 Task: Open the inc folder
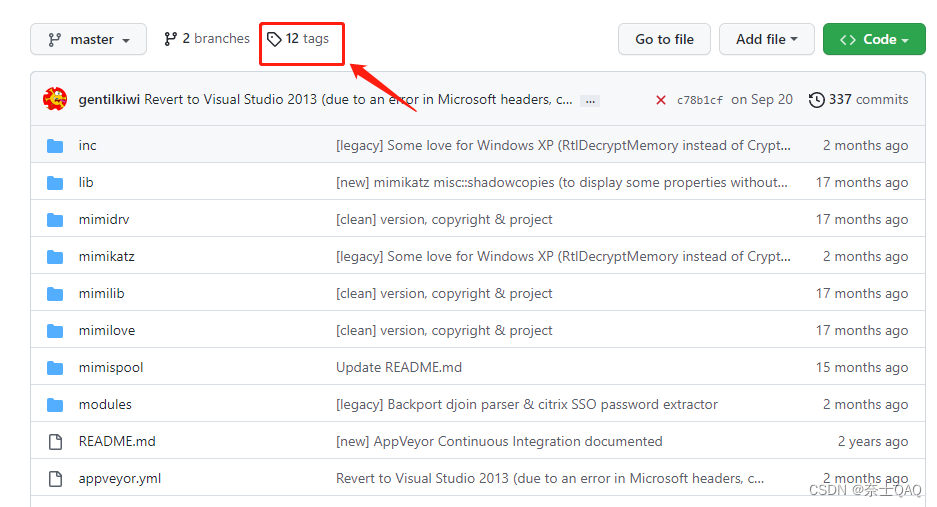tap(87, 145)
